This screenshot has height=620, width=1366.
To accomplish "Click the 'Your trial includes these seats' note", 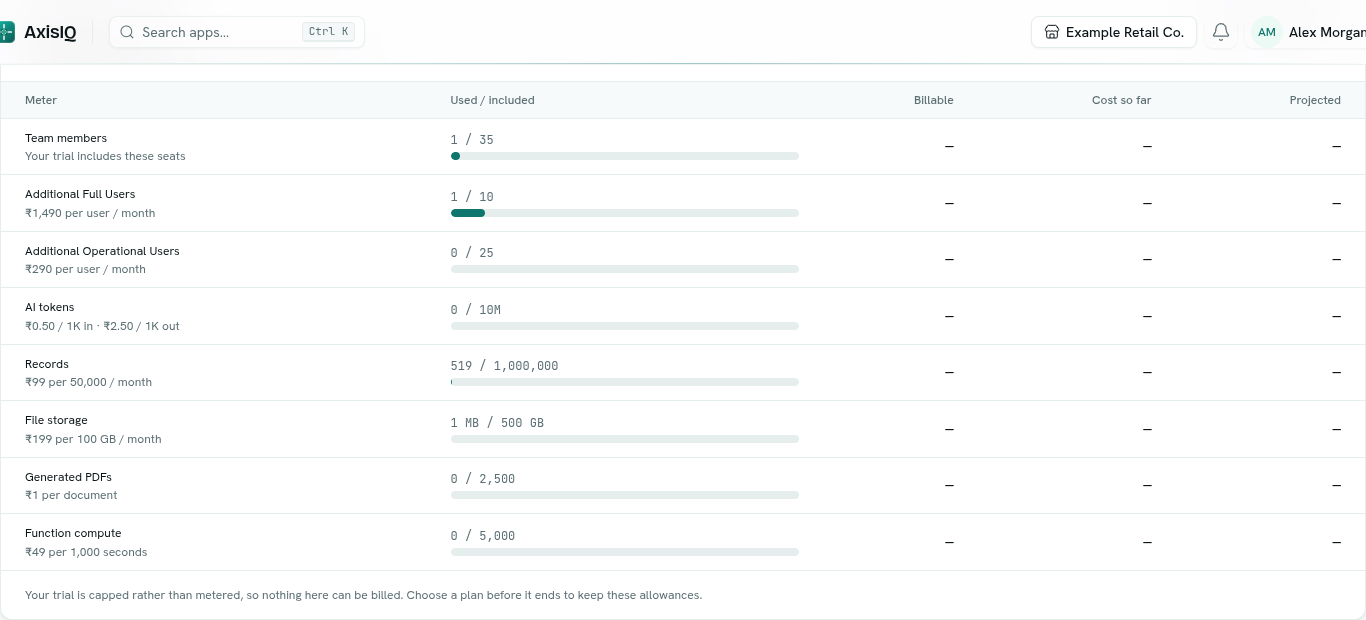I will tap(105, 156).
